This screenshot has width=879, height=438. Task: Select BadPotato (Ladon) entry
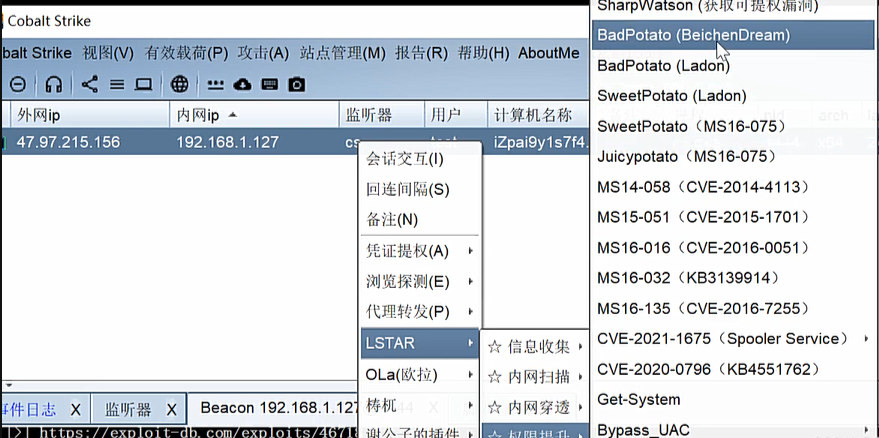pyautogui.click(x=734, y=66)
